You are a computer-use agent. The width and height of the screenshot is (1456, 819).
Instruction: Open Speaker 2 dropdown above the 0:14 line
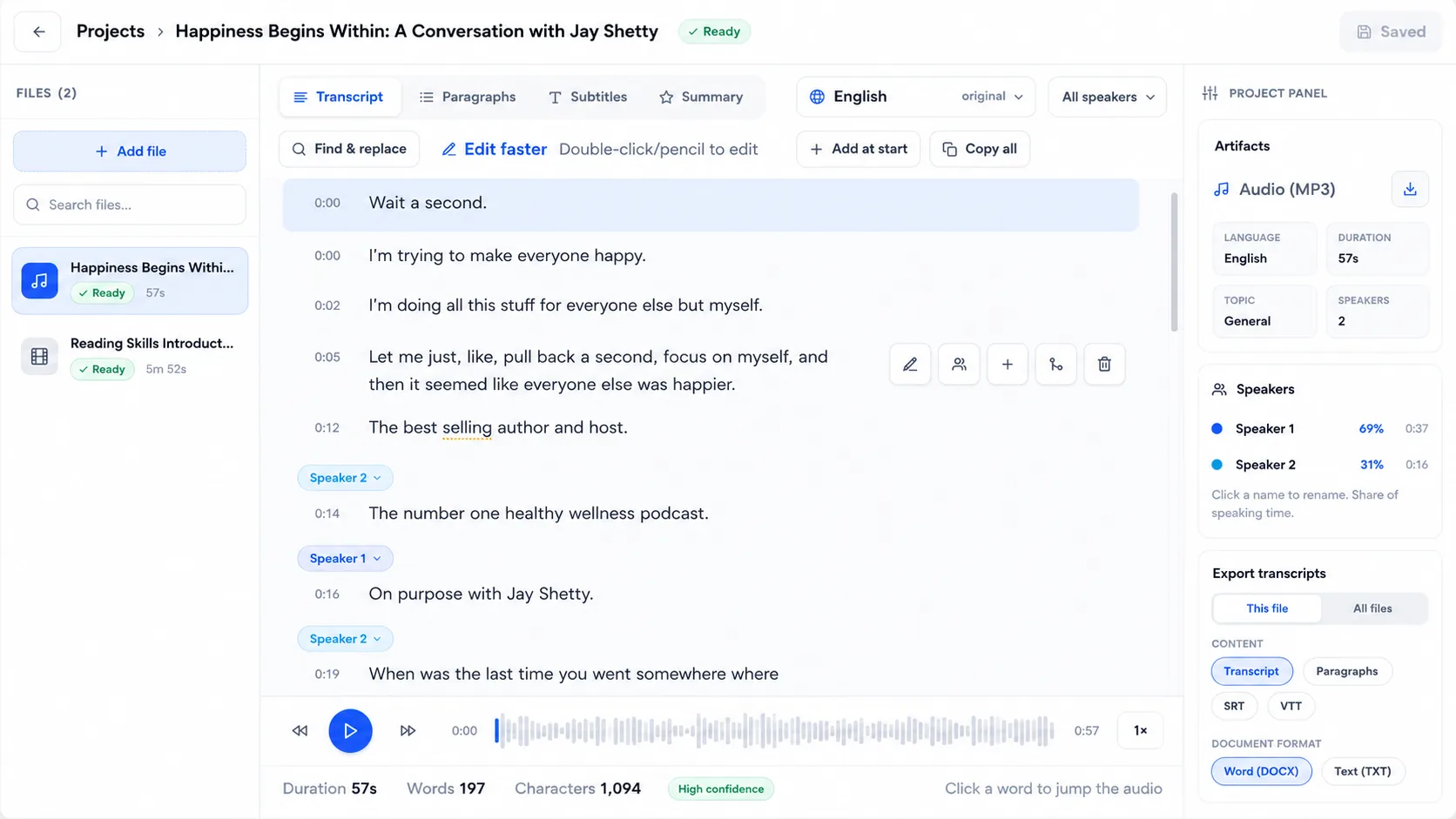click(345, 478)
